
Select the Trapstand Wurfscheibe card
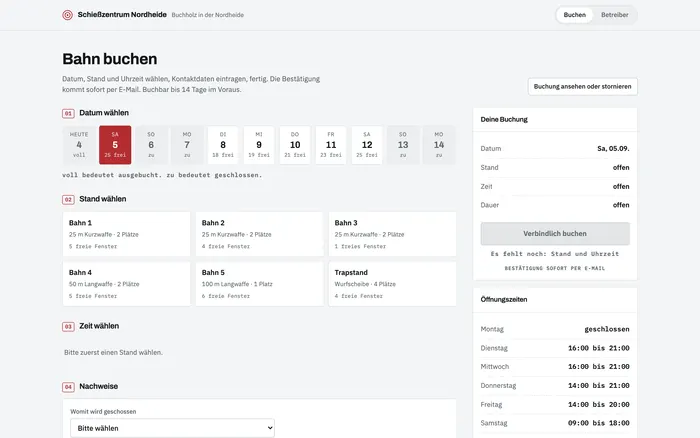coord(392,284)
